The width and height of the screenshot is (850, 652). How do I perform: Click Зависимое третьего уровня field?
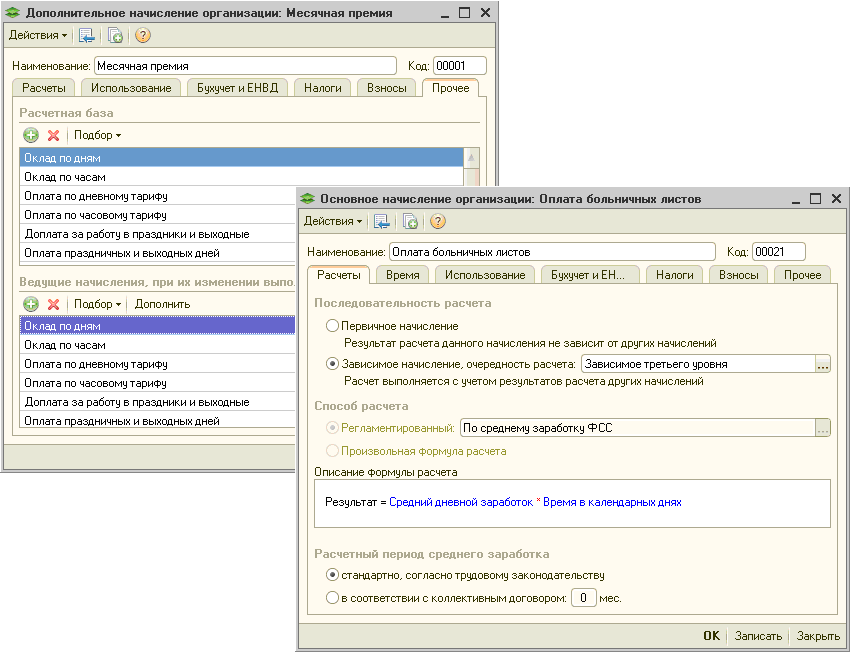(698, 364)
